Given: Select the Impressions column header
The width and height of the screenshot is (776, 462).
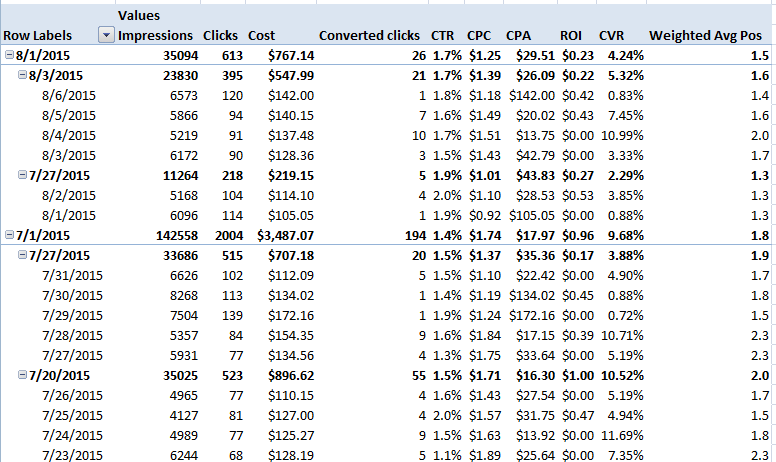Looking at the screenshot, I should (155, 36).
